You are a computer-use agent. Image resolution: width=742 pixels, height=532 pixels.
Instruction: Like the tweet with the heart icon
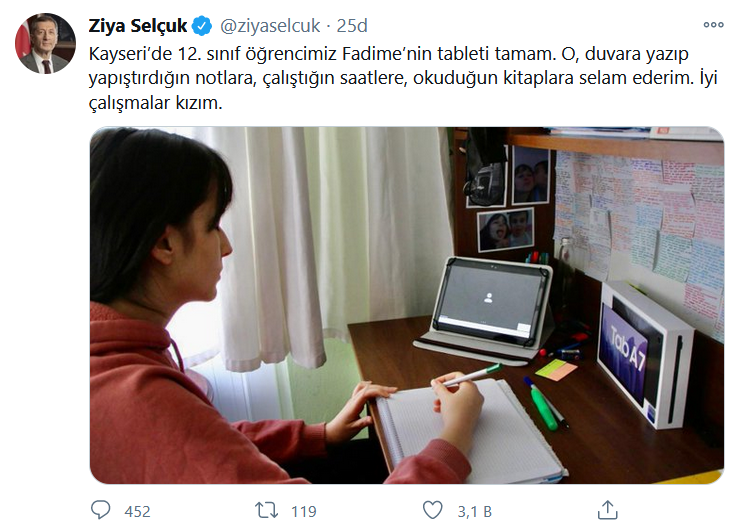coord(433,510)
